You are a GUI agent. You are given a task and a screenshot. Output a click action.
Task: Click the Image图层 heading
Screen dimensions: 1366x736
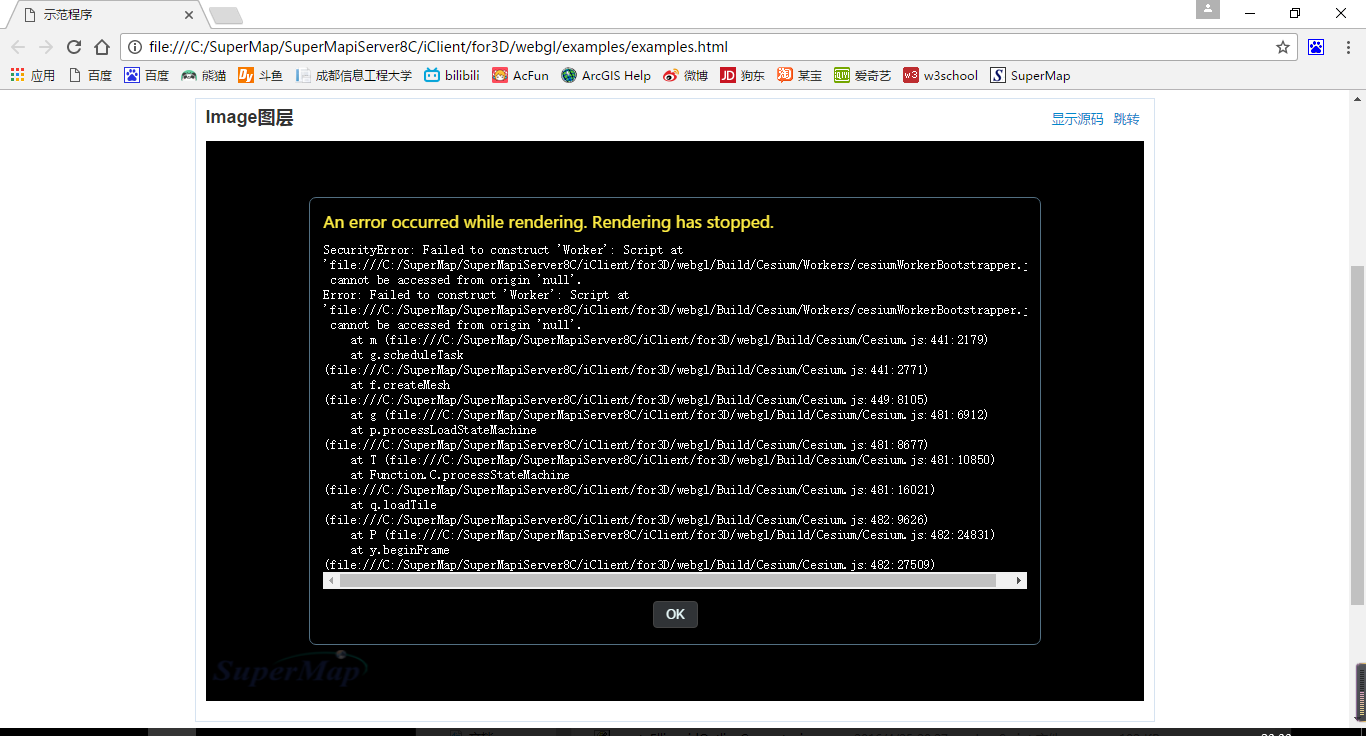pos(249,118)
